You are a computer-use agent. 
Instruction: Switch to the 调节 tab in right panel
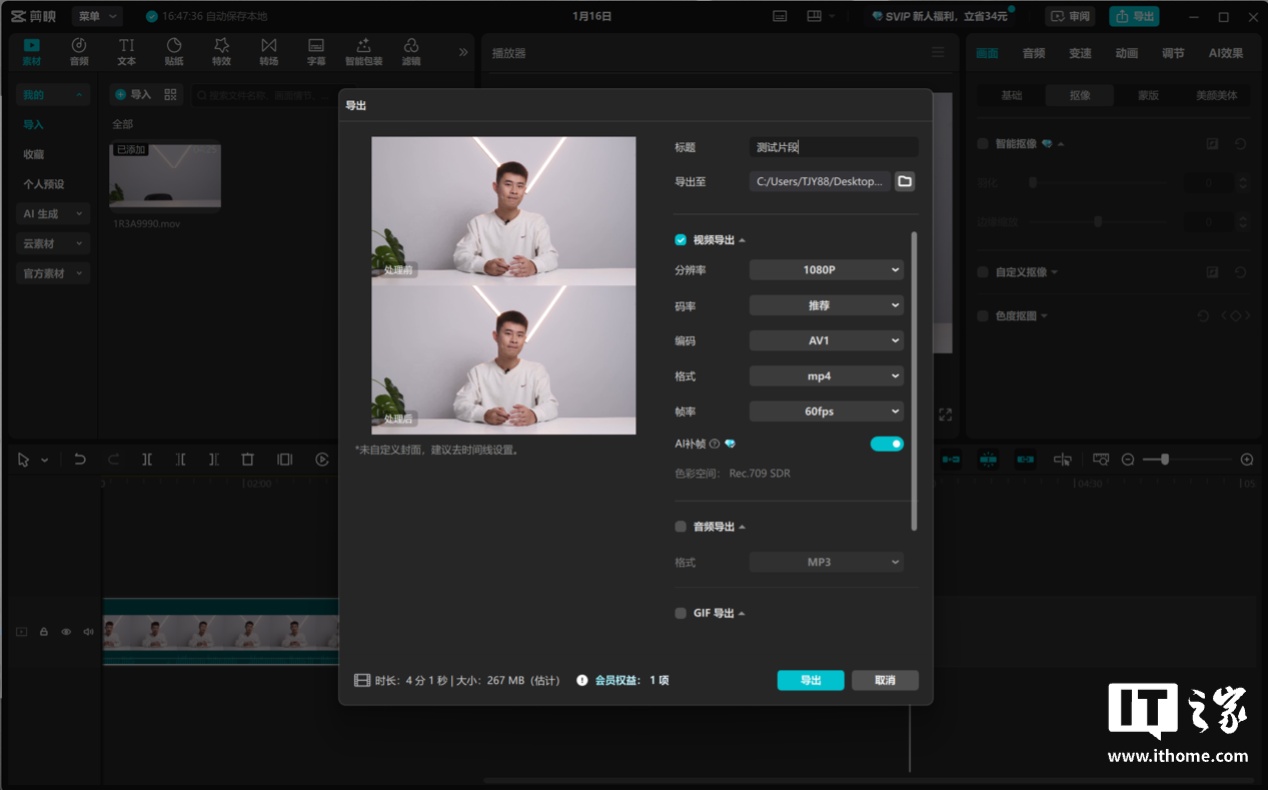coord(1173,53)
